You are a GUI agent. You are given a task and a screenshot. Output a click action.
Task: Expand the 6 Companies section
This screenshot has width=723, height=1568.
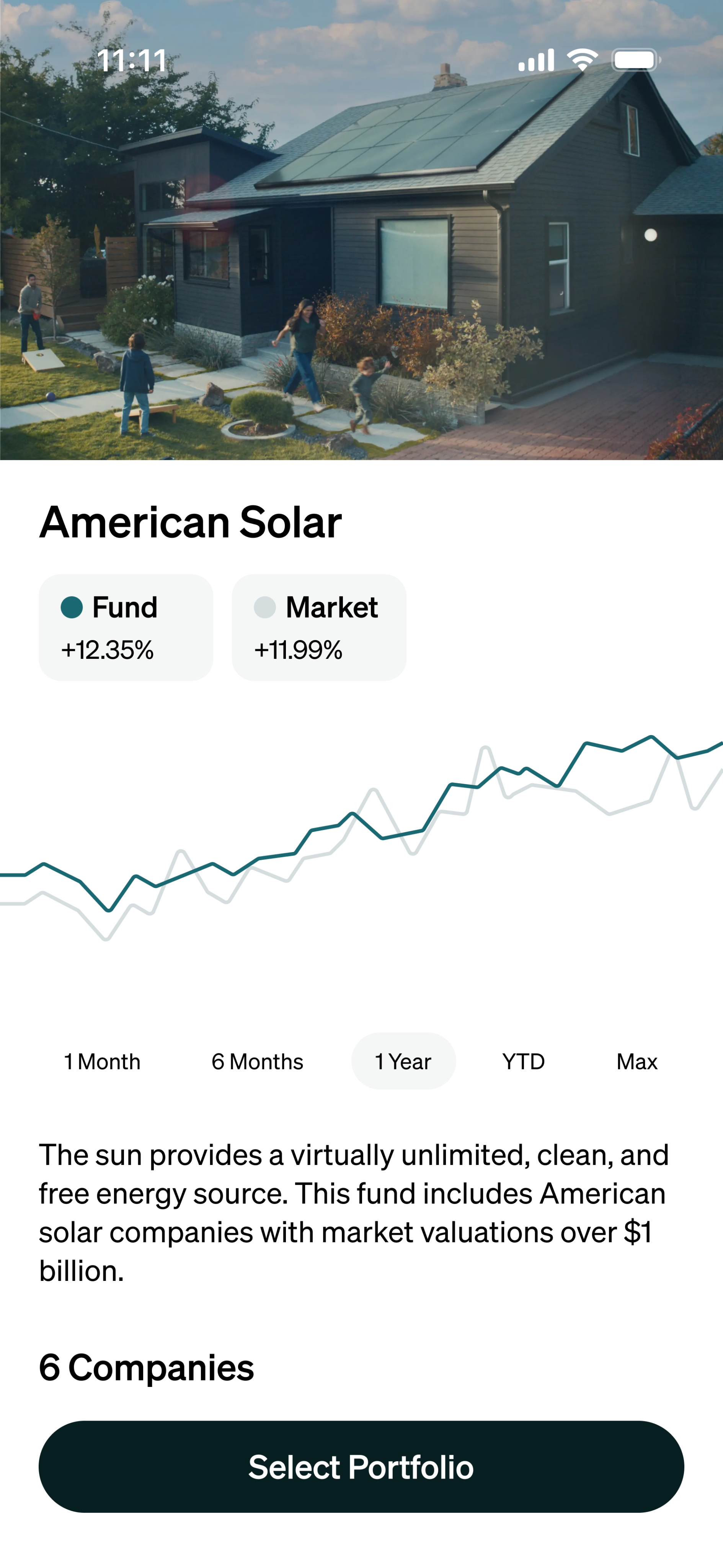(x=147, y=1367)
